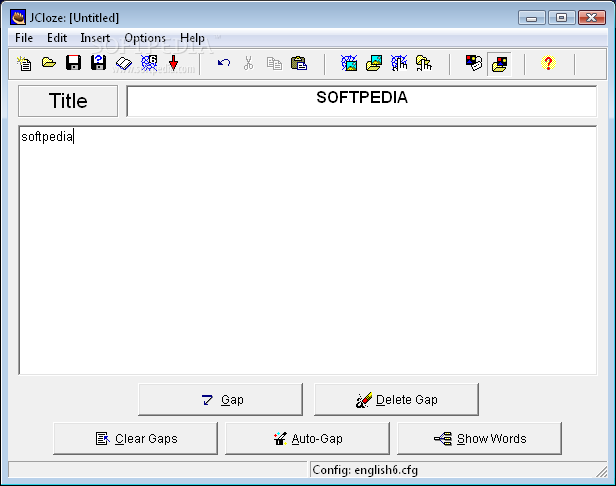The width and height of the screenshot is (616, 486).
Task: Open the File menu
Action: tap(24, 38)
